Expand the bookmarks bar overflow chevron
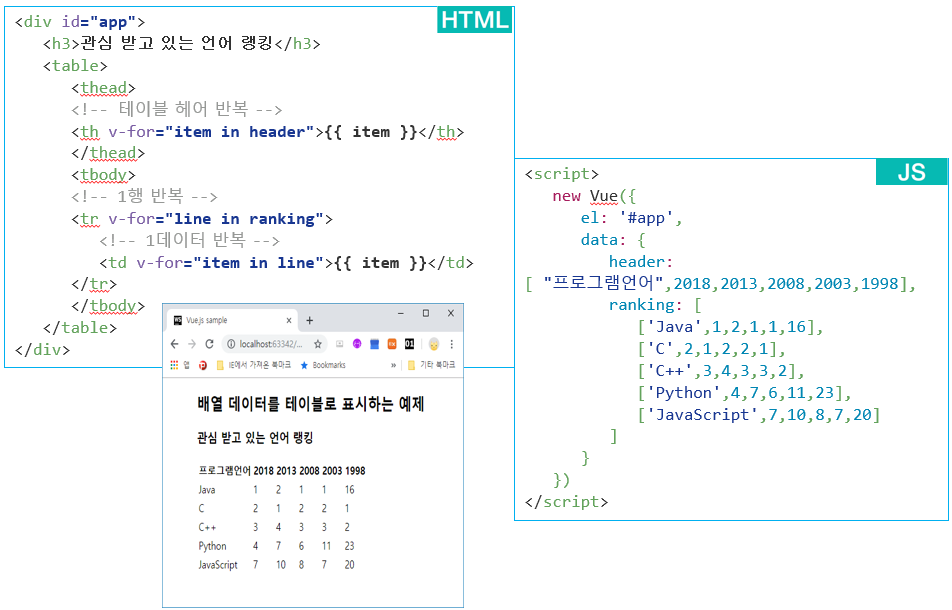This screenshot has height=610, width=952. pyautogui.click(x=393, y=365)
